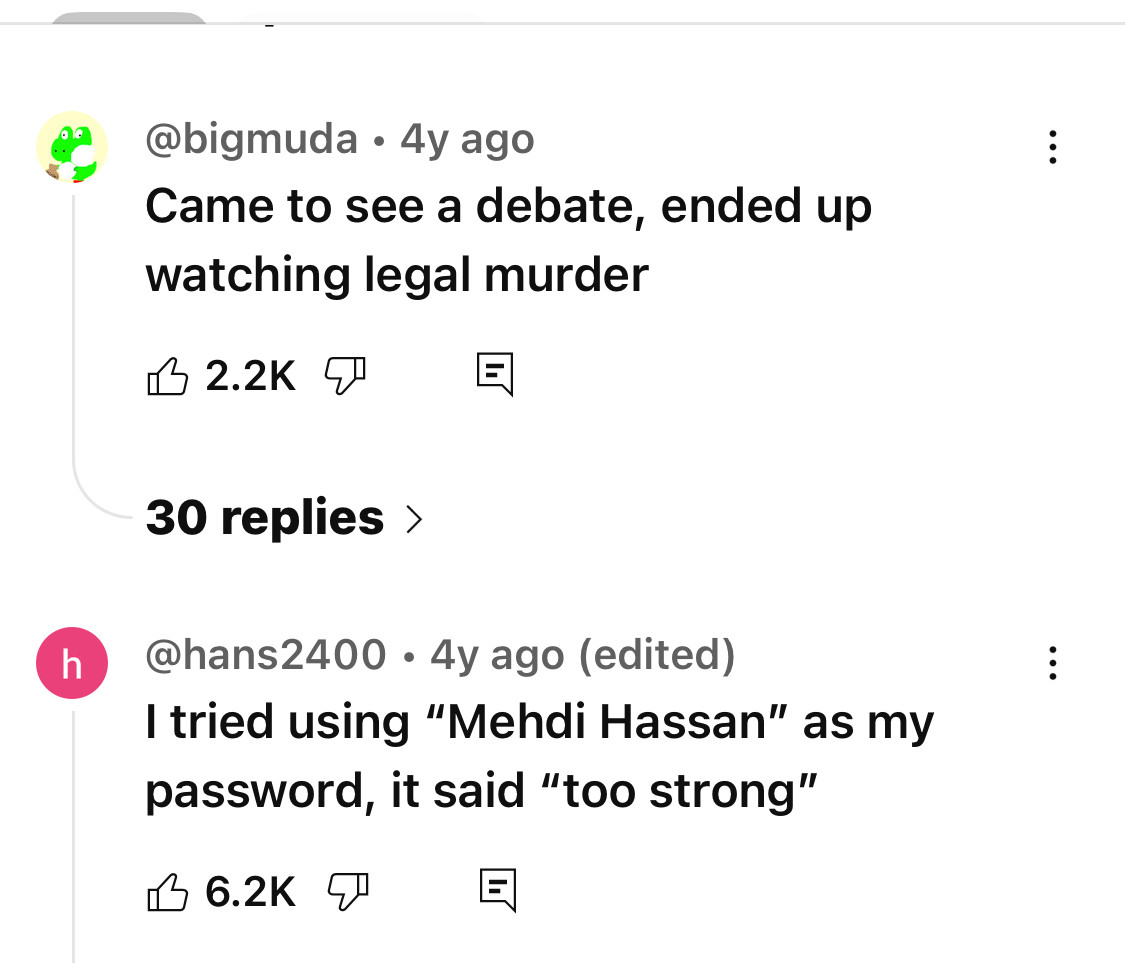Expand the 30 replies thread
The width and height of the screenshot is (1125, 963).
pyautogui.click(x=284, y=517)
